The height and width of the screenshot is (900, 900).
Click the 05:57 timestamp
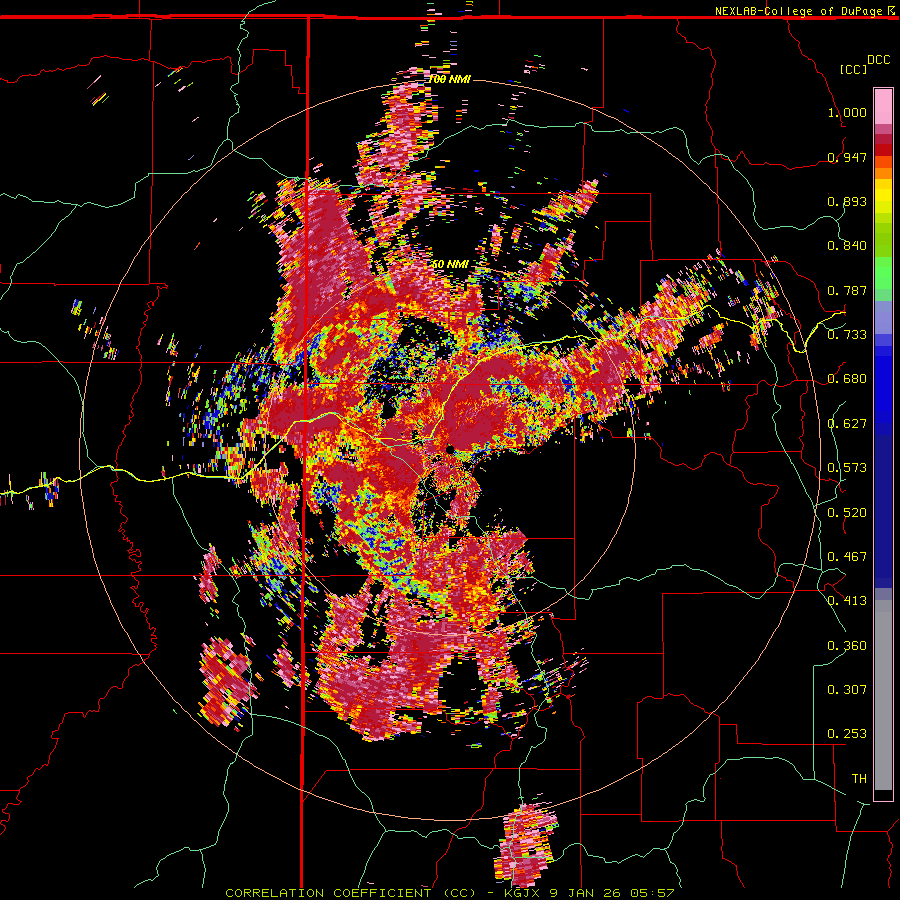click(x=655, y=893)
